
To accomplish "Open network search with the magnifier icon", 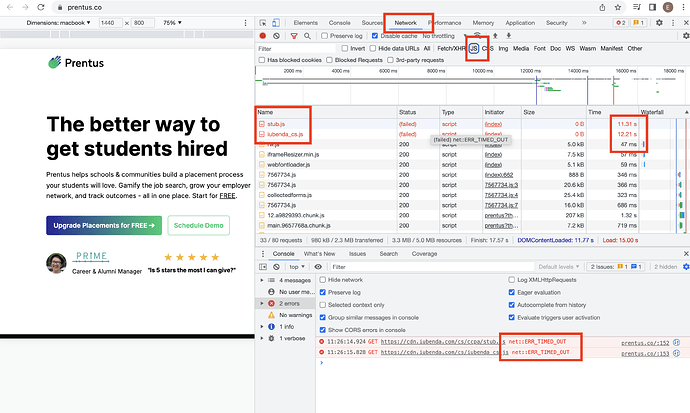I will 307,36.
